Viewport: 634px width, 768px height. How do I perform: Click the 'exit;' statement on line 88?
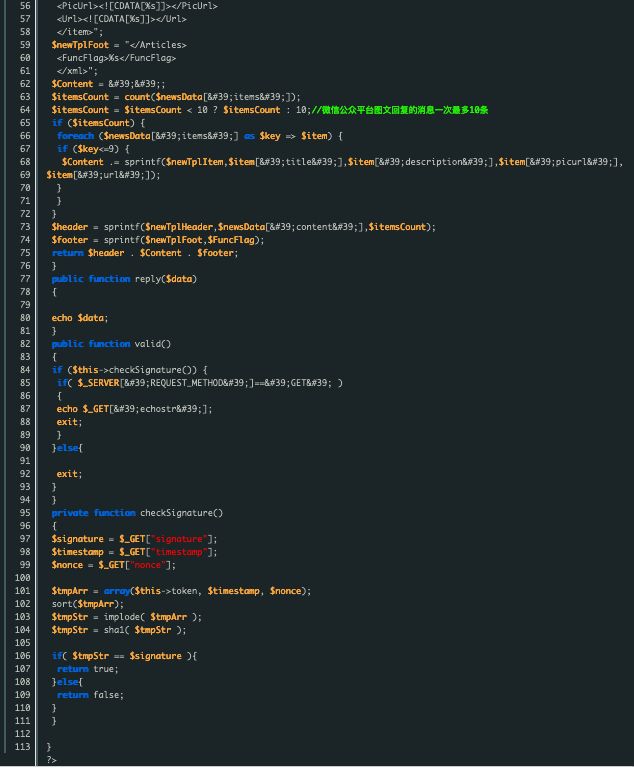(70, 422)
